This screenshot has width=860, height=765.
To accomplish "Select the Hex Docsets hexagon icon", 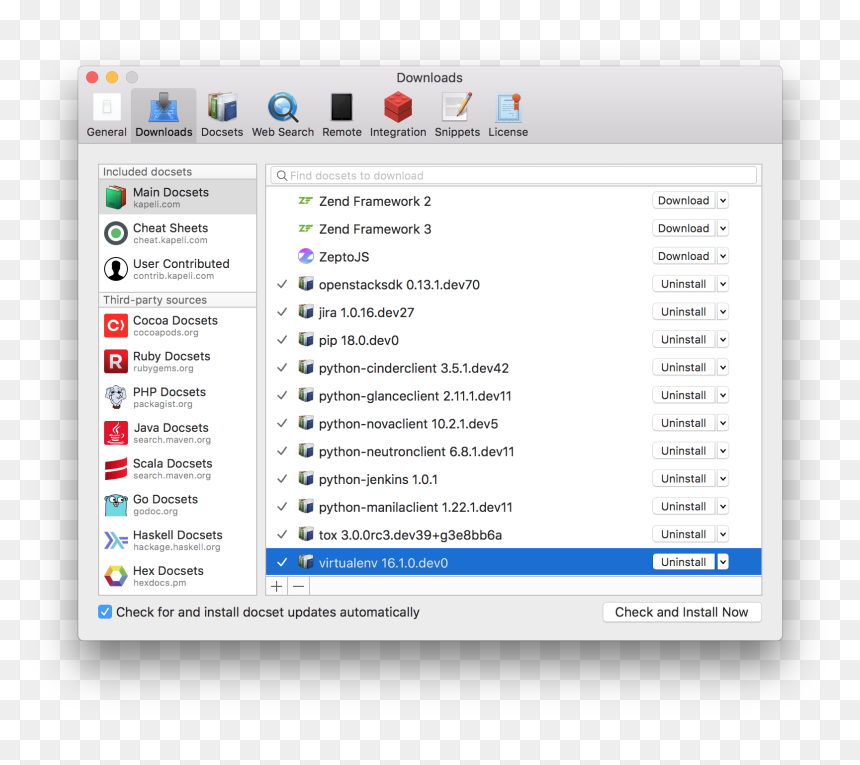I will click(116, 576).
